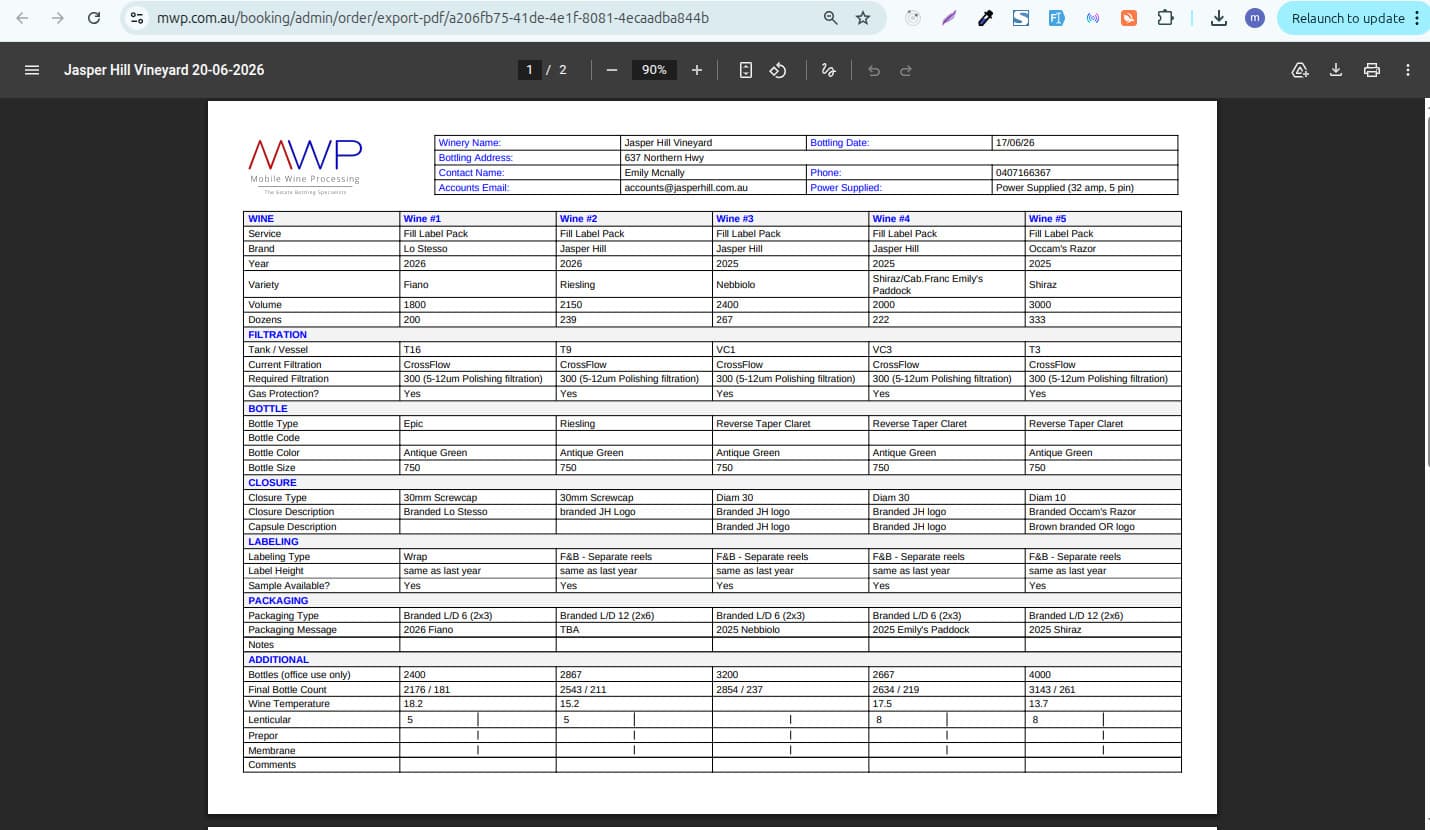Click the MWP logo in the document
The image size is (1430, 830).
[x=305, y=165]
